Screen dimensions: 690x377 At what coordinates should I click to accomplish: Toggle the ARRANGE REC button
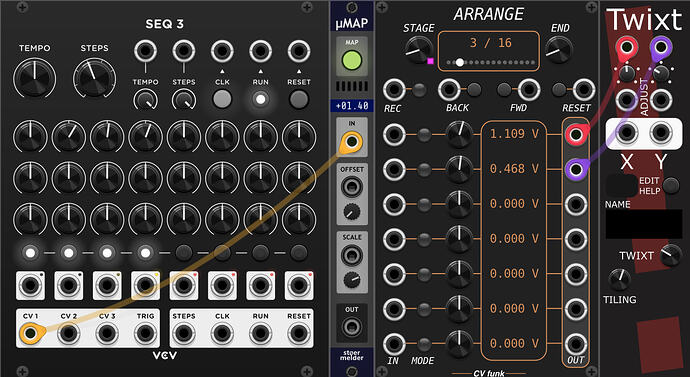click(x=419, y=90)
